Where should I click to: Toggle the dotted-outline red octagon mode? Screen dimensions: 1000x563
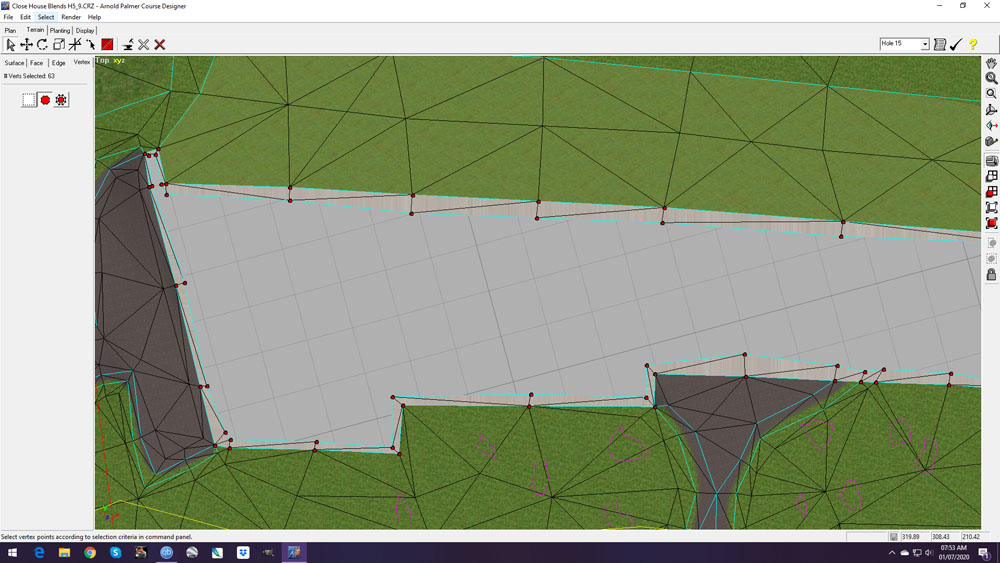click(61, 100)
